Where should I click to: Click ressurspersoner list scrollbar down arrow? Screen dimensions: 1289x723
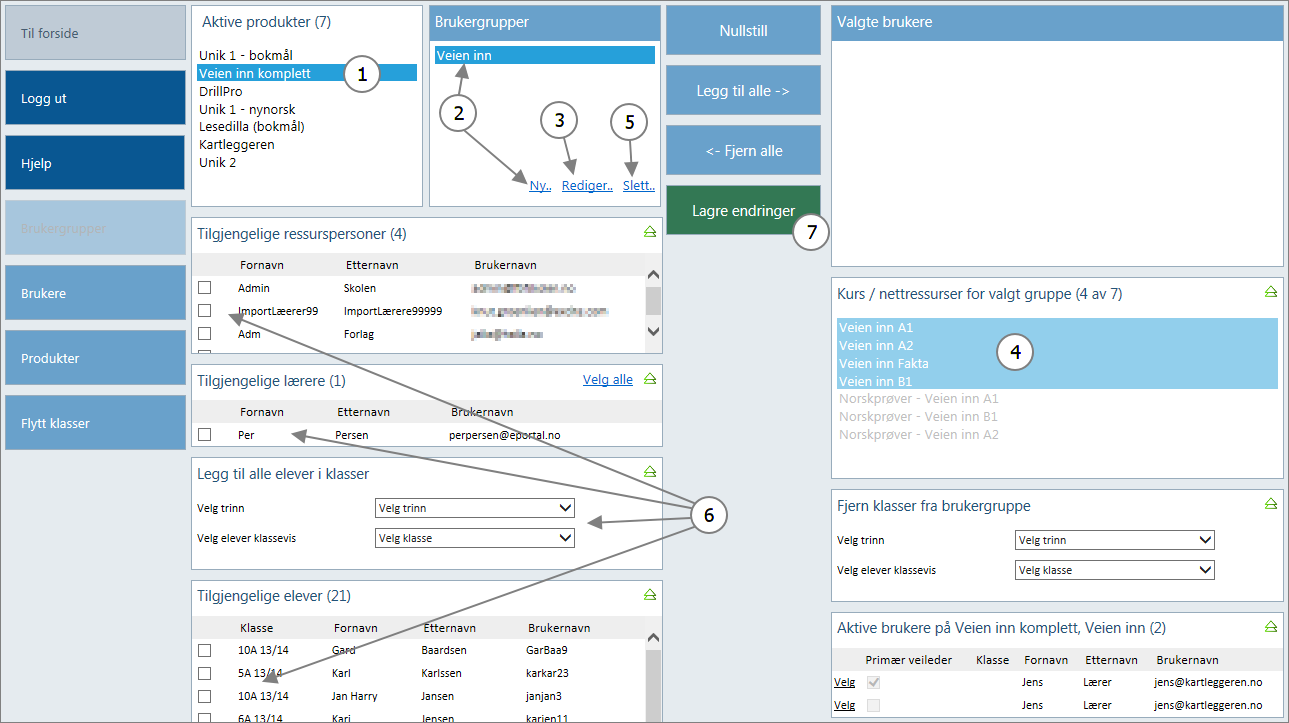[x=654, y=332]
